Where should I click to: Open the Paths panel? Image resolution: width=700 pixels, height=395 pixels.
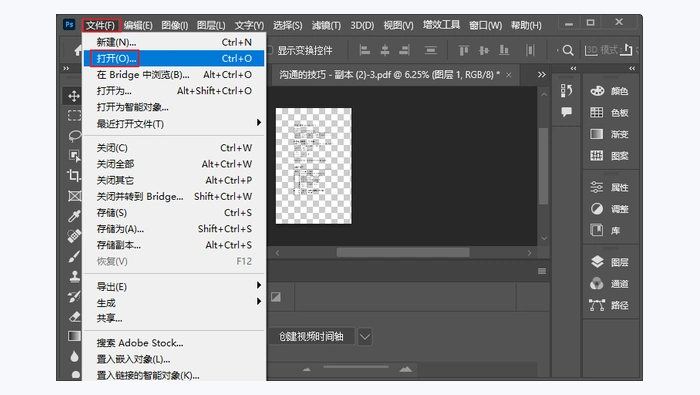(x=609, y=305)
